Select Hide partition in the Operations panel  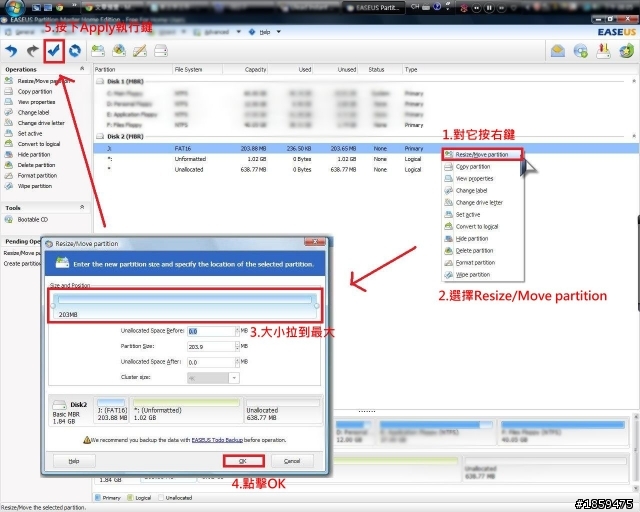[34, 154]
